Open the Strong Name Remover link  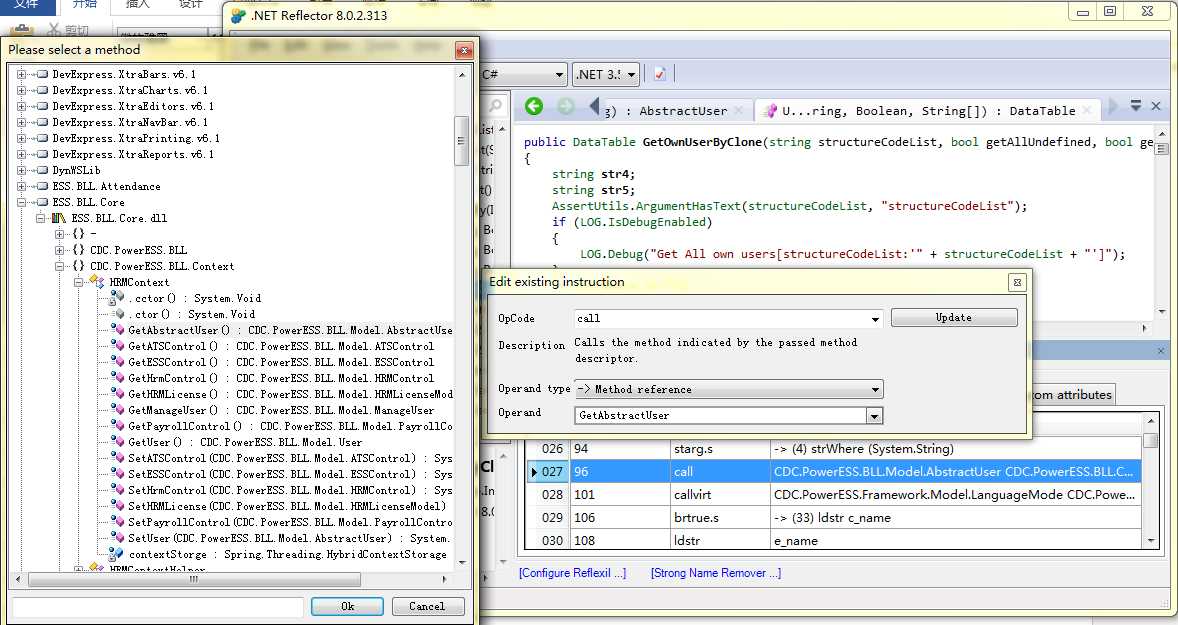coord(716,572)
